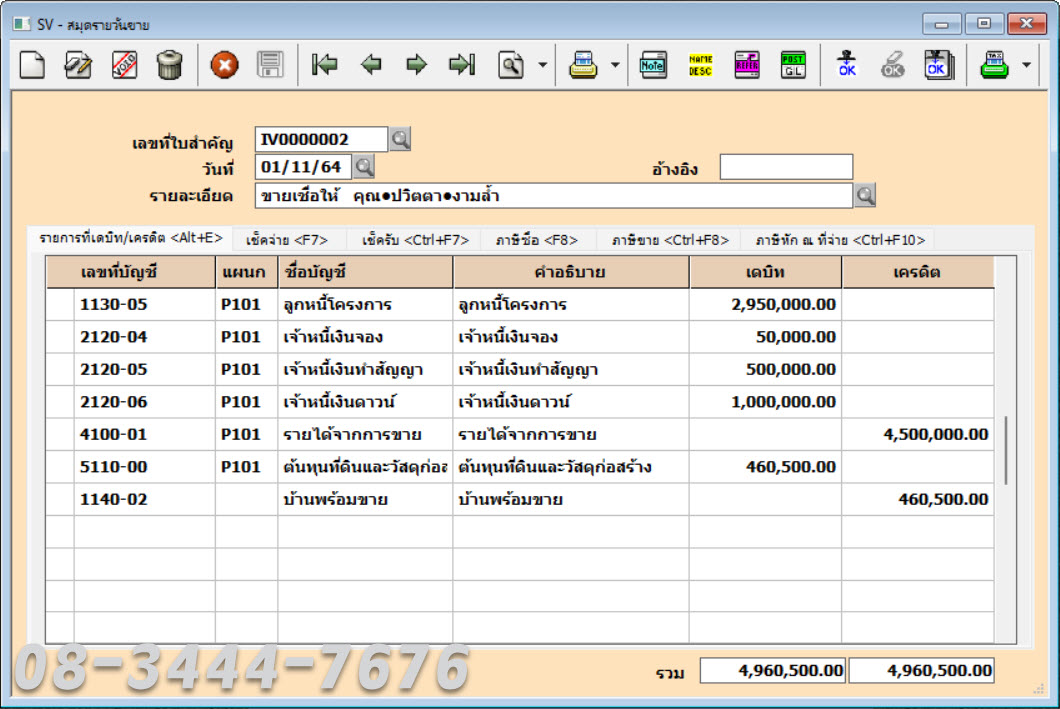
Task: Click the empty reference input field
Action: [786, 167]
